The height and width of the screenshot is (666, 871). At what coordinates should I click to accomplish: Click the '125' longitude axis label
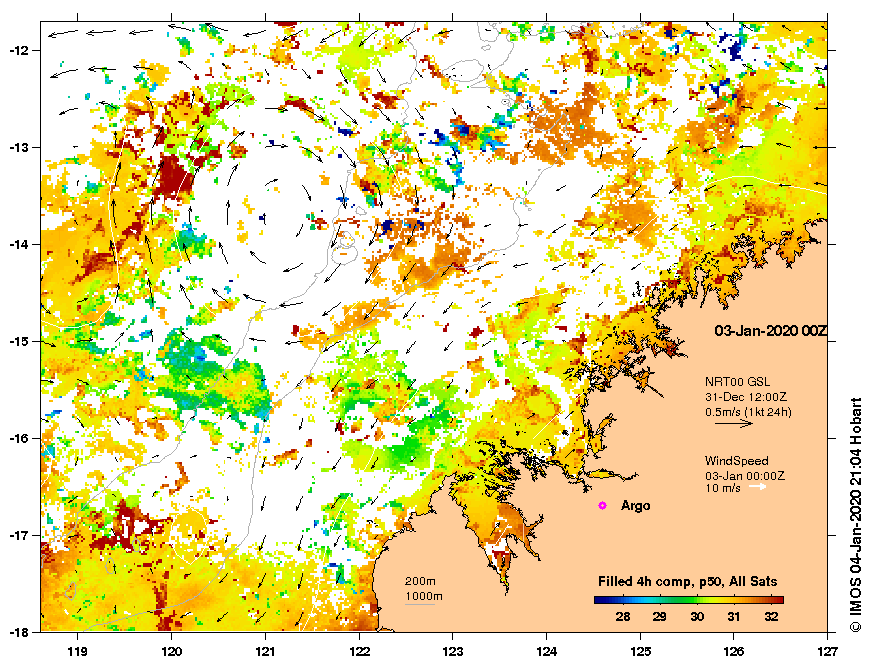pos(640,651)
